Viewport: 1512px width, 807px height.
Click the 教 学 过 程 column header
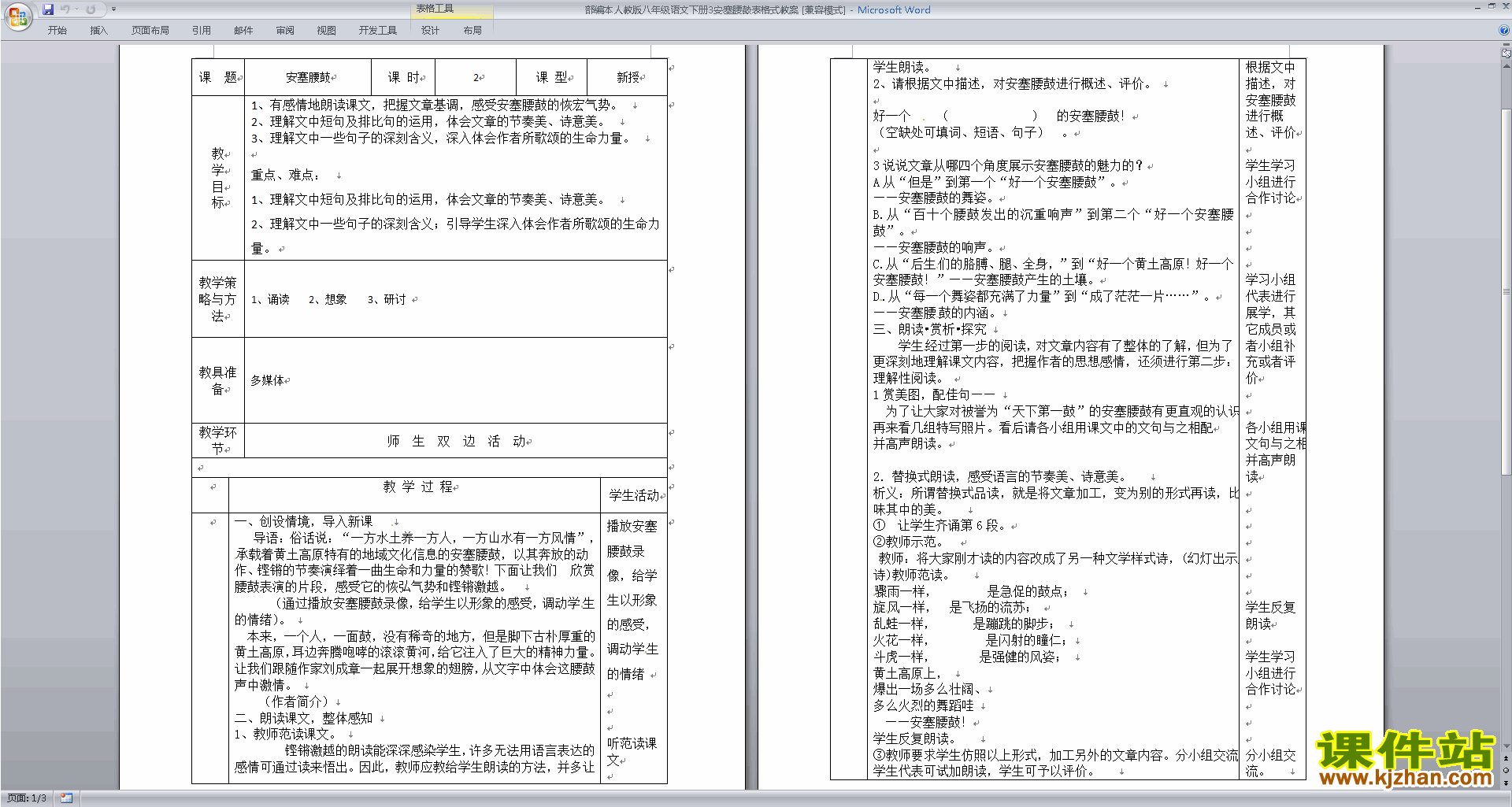(x=418, y=487)
